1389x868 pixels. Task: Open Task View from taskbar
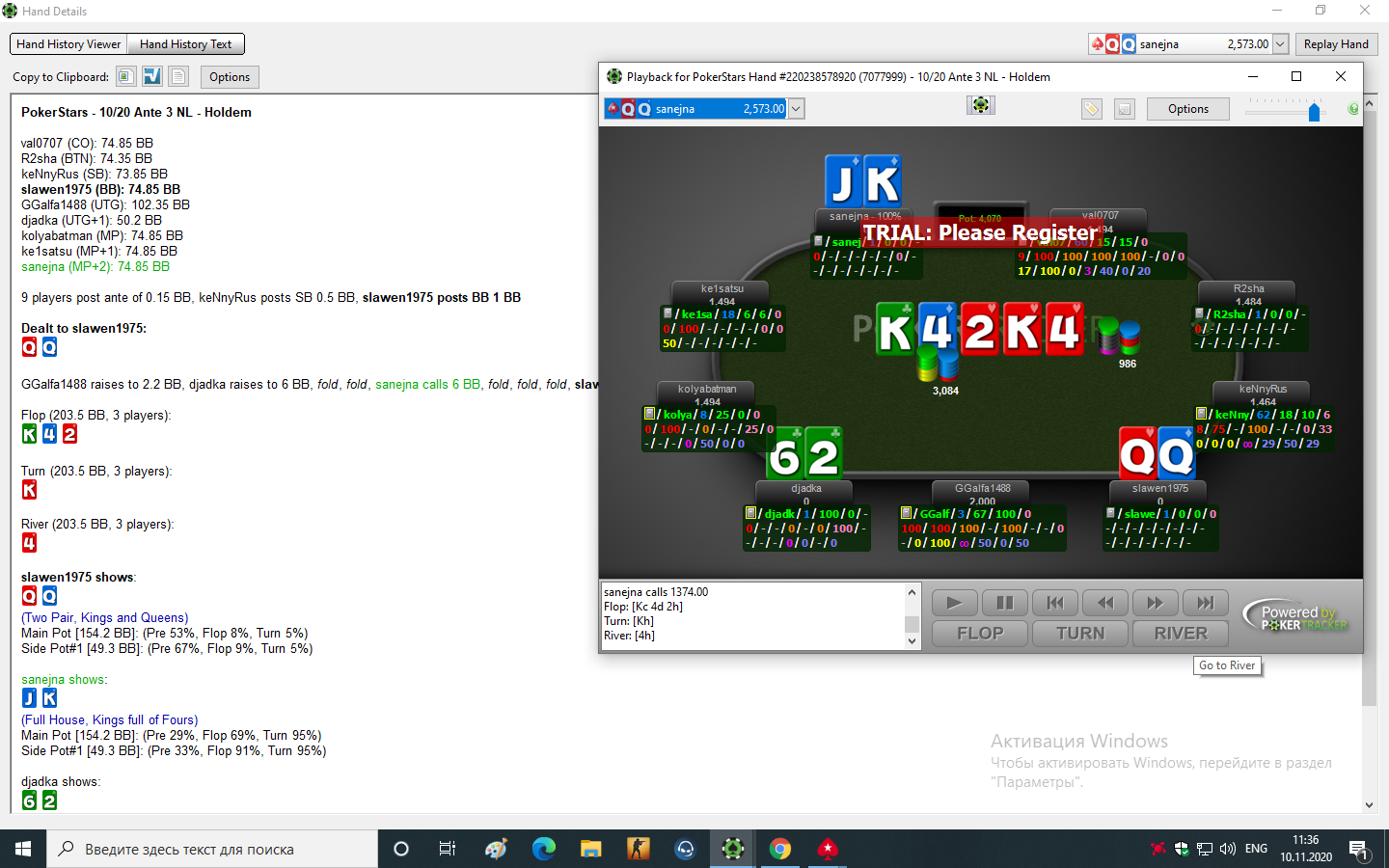coord(448,849)
